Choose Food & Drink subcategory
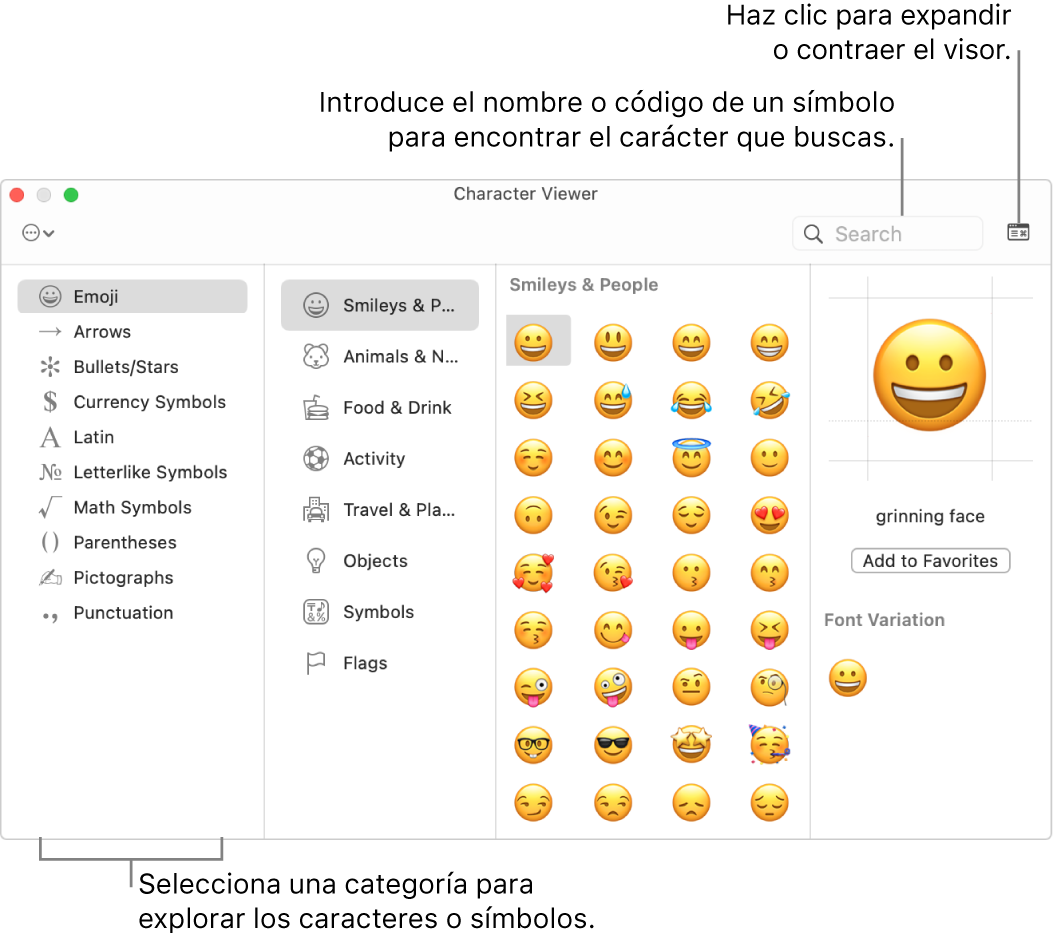Viewport: 1053px width, 942px height. (x=379, y=408)
